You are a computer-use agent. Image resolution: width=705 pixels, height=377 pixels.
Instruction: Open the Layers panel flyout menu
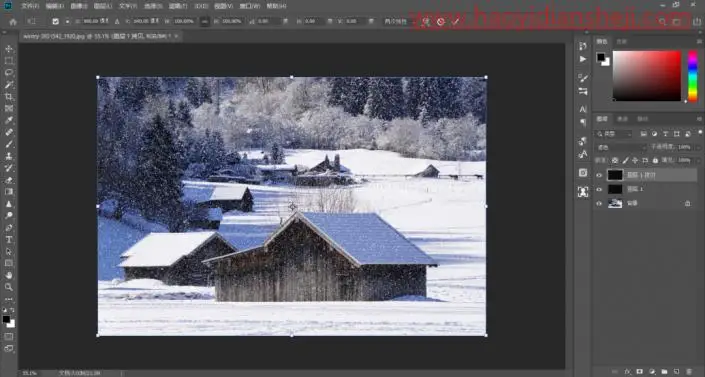pyautogui.click(x=699, y=119)
